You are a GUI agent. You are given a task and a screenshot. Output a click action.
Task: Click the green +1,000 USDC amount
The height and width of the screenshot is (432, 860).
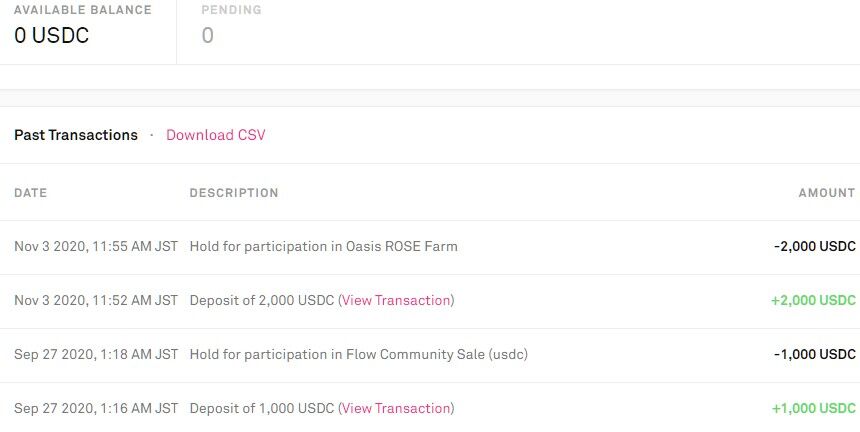[814, 408]
